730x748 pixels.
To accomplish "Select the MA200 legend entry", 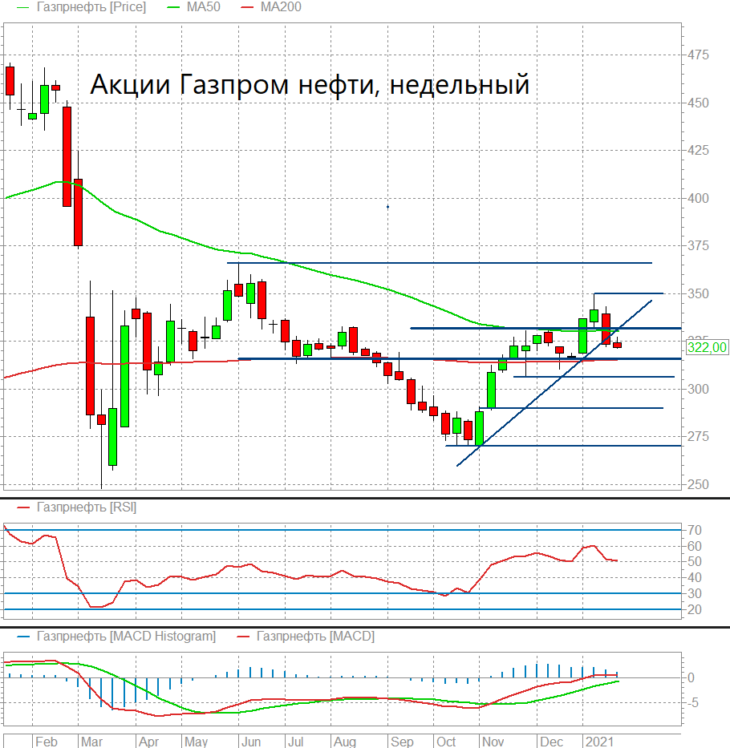I will pos(281,7).
